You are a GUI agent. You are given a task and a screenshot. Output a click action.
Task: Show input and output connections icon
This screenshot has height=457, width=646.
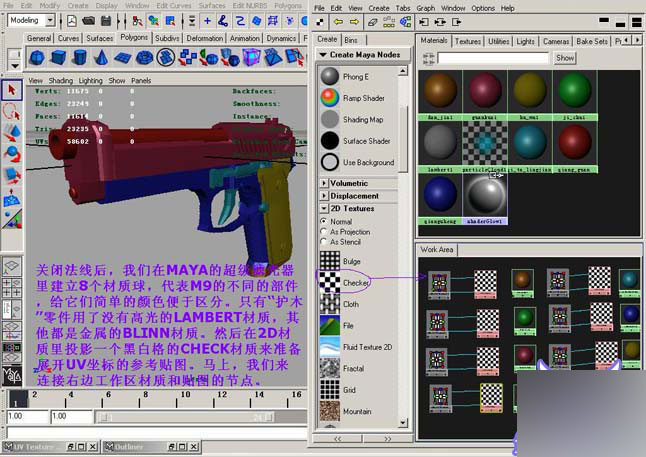[440, 22]
